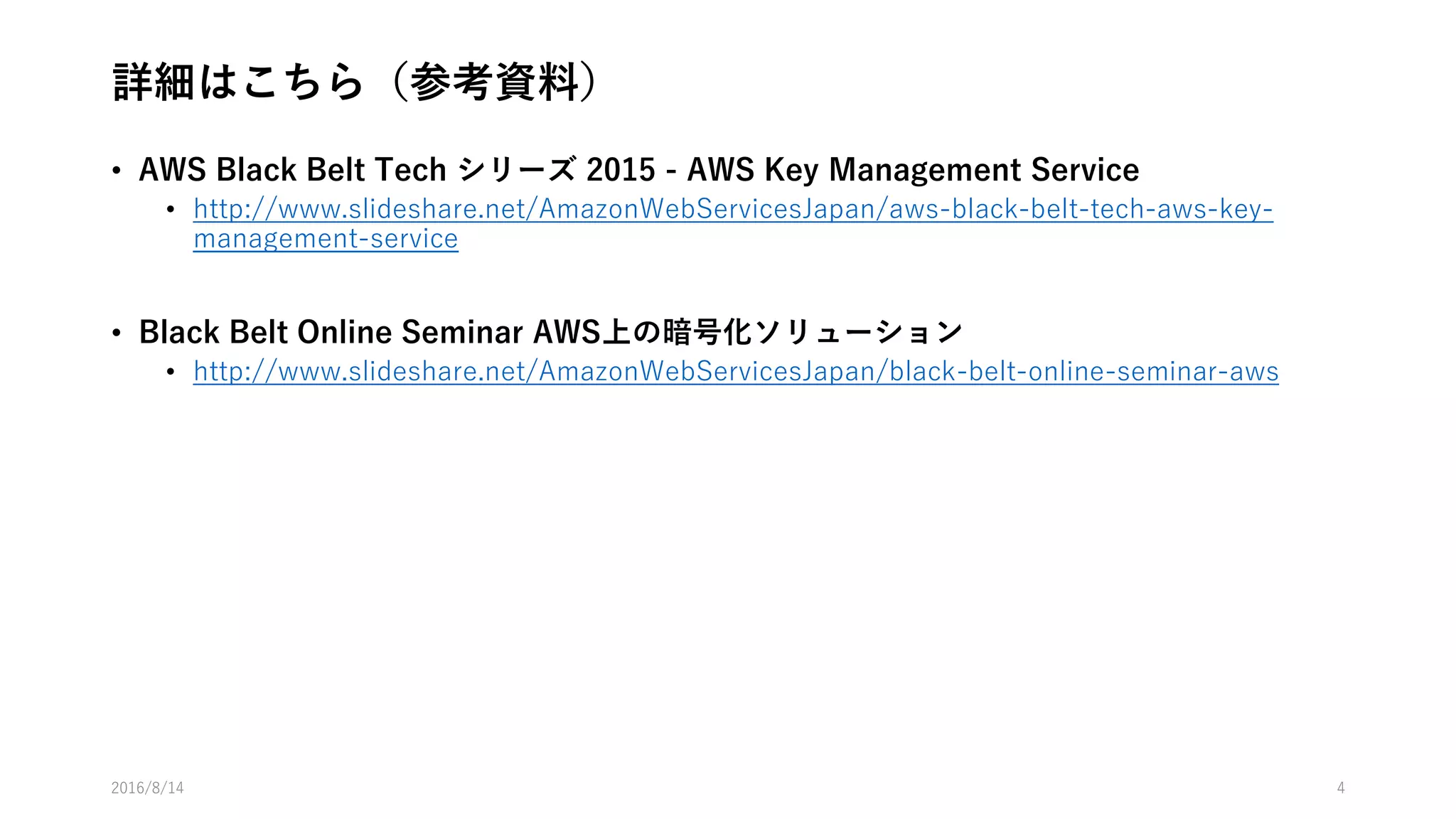This screenshot has height=819, width=1456.
Task: Click "AmazonWebServicesJapan" in the second URL
Action: pos(707,371)
